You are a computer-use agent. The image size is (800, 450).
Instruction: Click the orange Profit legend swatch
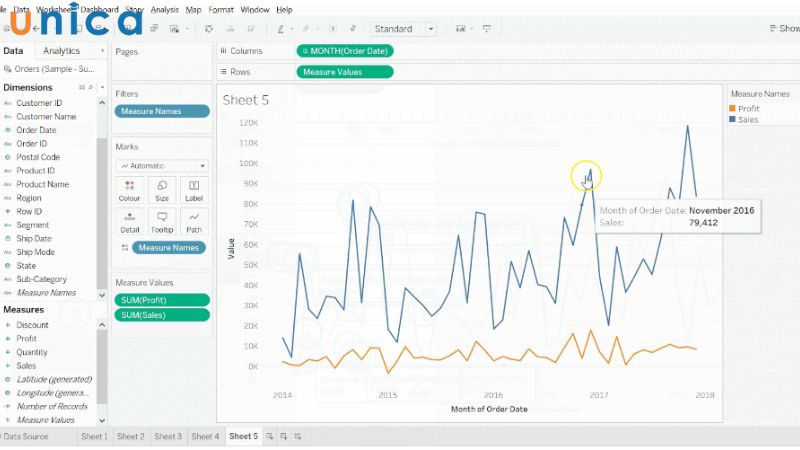(x=733, y=108)
